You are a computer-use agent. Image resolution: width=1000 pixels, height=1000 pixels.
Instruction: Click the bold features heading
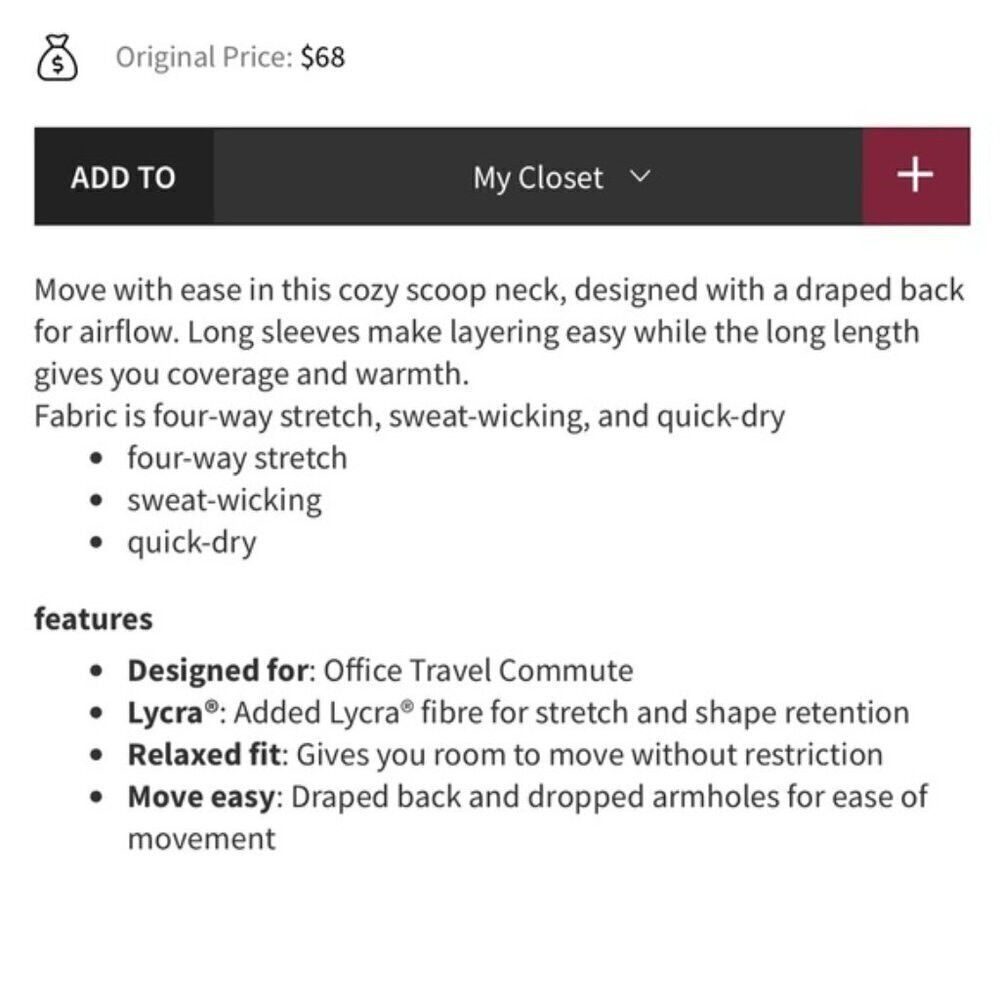point(93,619)
